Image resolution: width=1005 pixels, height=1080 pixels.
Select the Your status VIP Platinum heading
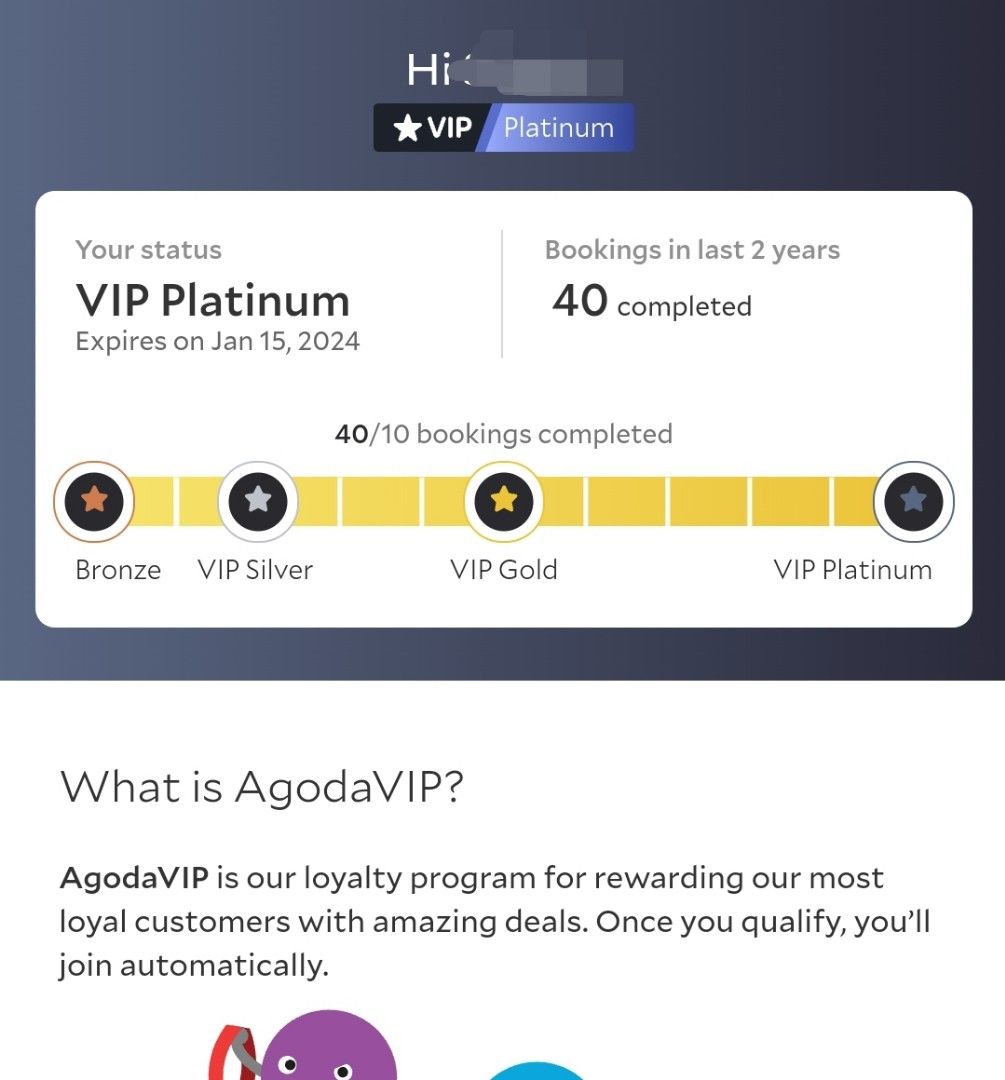click(x=213, y=300)
